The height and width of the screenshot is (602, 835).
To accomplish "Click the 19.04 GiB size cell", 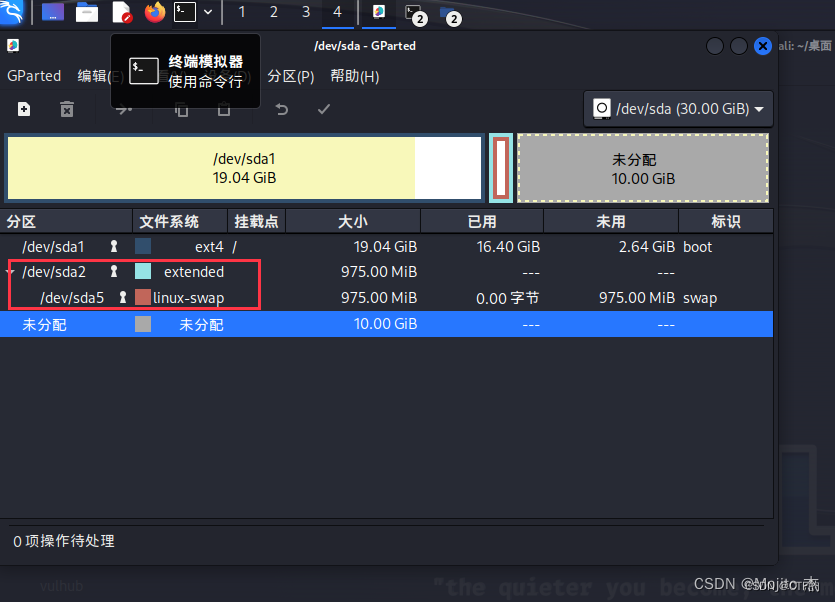I will tap(385, 247).
